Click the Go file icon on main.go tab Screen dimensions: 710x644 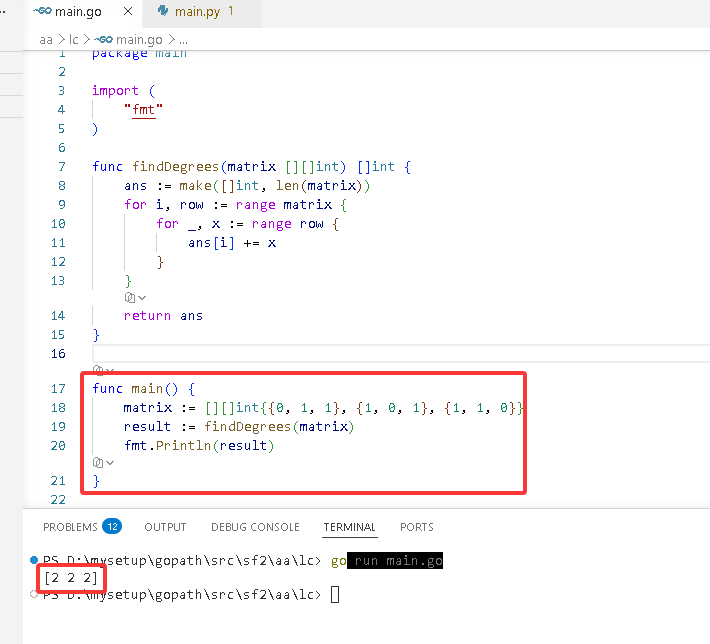click(42, 11)
